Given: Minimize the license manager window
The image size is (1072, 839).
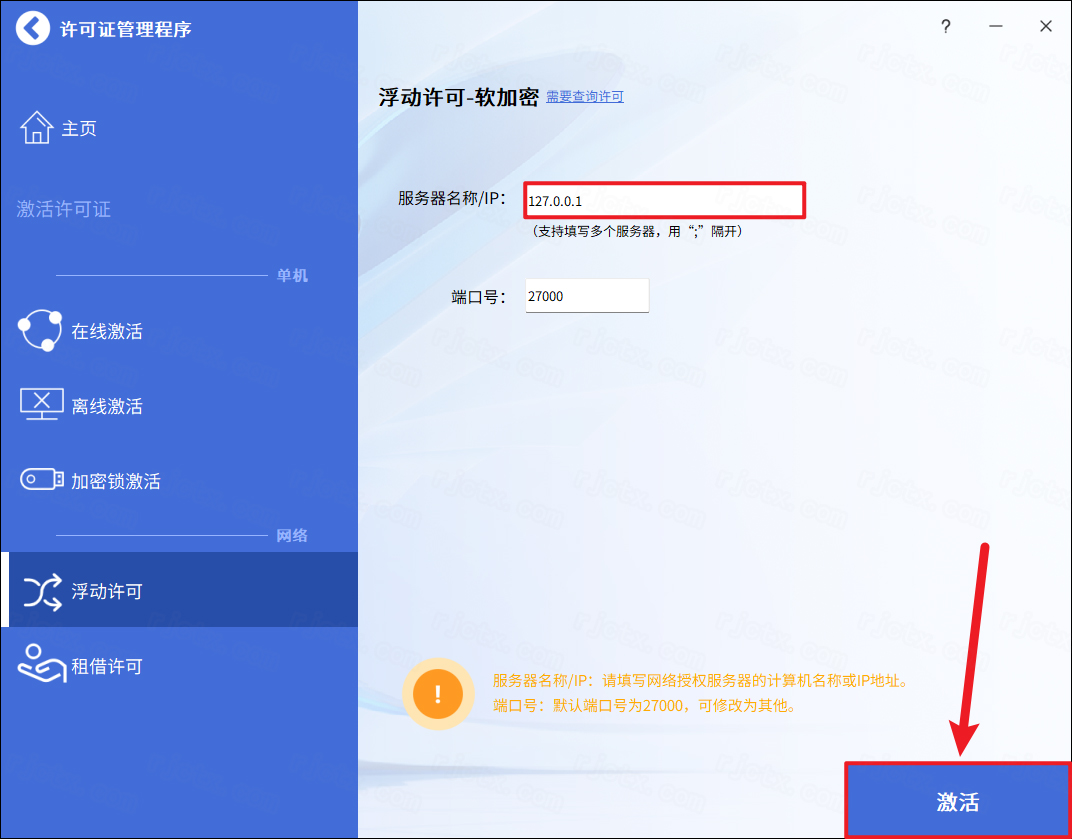Looking at the screenshot, I should [996, 27].
